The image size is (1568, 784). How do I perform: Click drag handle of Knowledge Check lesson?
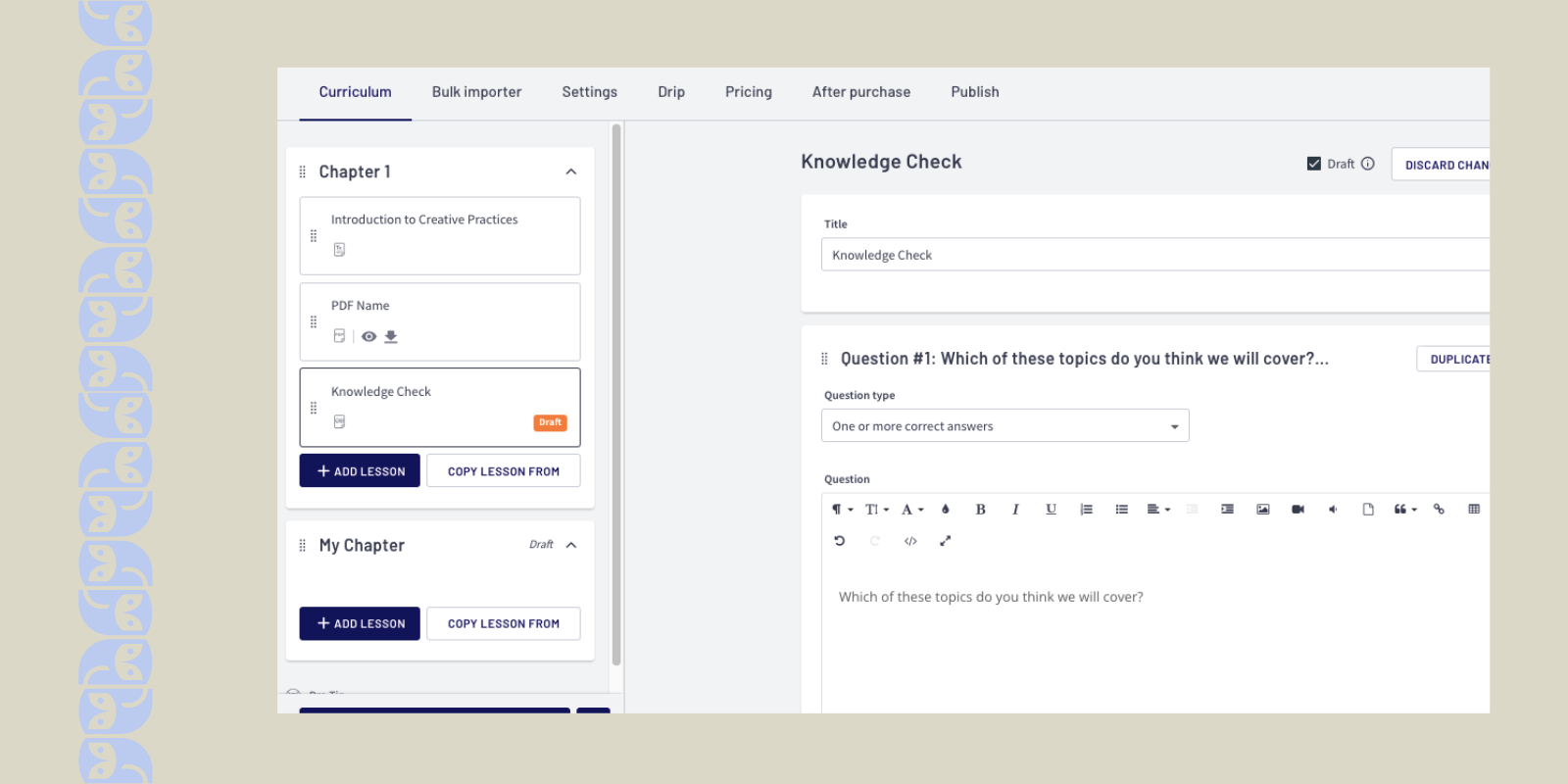click(x=314, y=408)
